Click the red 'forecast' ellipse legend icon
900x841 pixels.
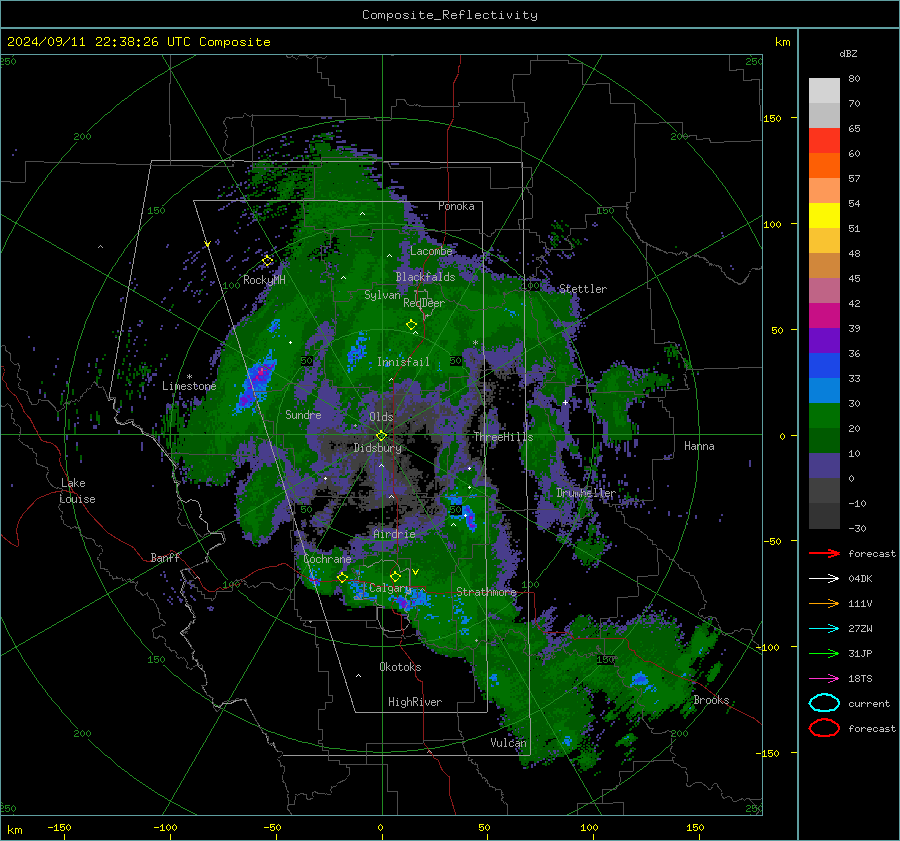tap(824, 728)
